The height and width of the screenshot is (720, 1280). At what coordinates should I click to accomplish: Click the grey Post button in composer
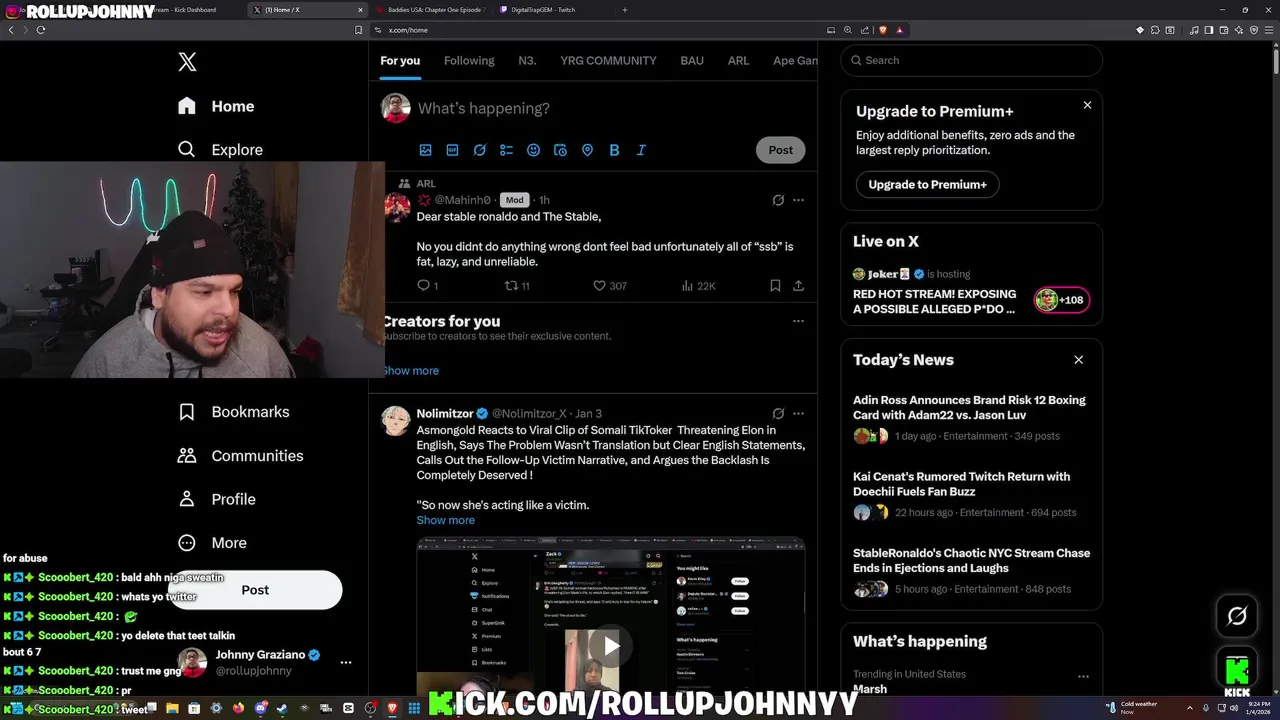pyautogui.click(x=780, y=150)
